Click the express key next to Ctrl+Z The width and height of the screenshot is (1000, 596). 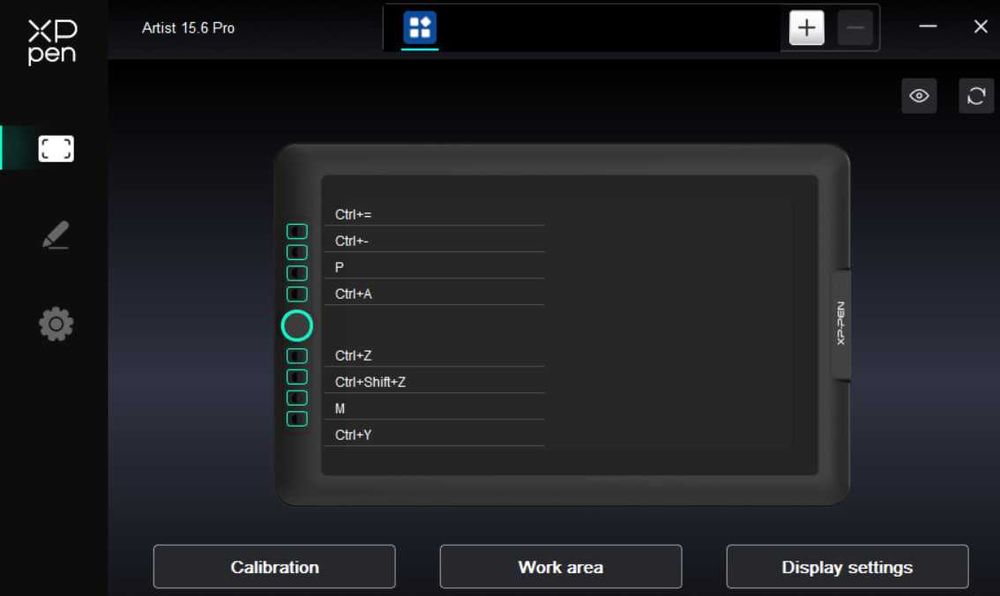click(297, 356)
